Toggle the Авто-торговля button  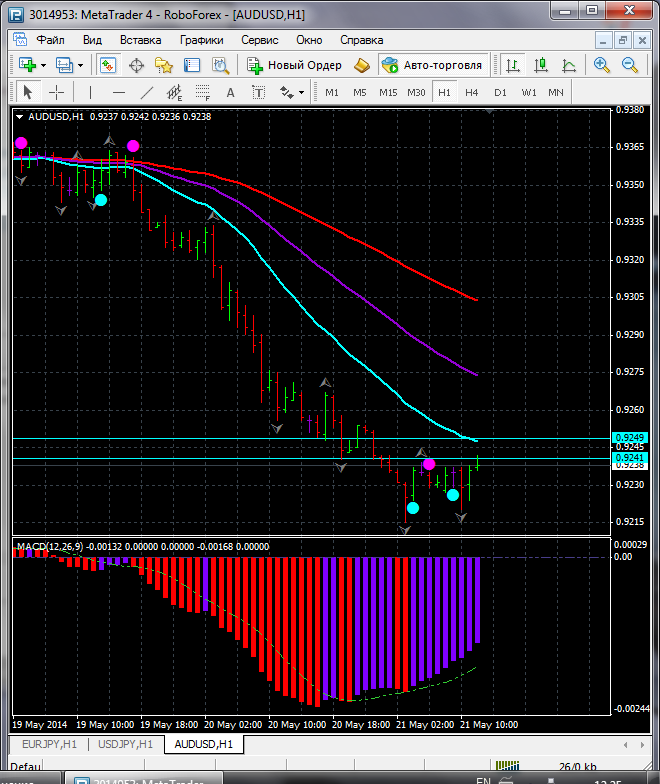(x=433, y=65)
